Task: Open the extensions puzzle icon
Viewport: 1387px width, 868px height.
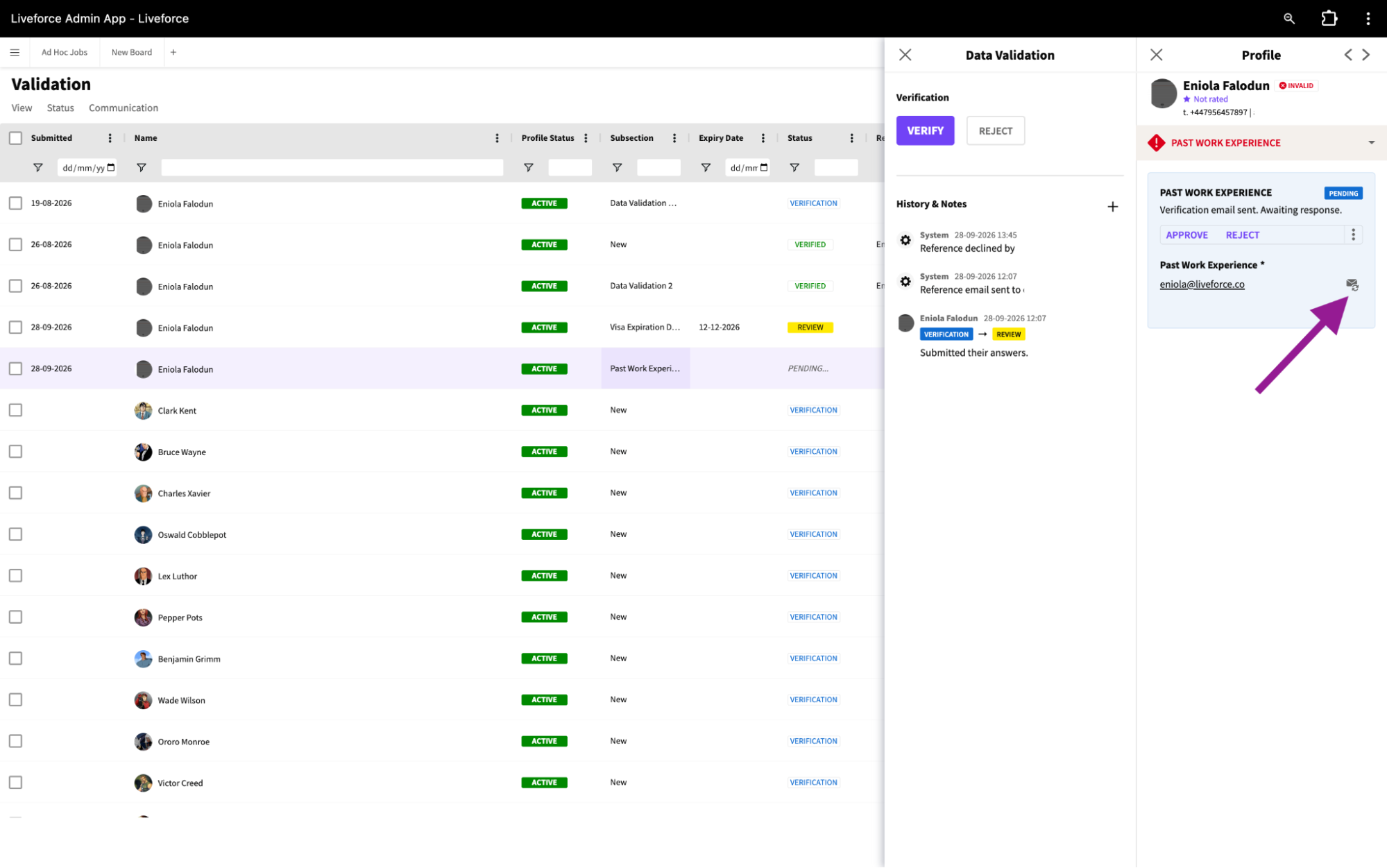Action: [1329, 19]
